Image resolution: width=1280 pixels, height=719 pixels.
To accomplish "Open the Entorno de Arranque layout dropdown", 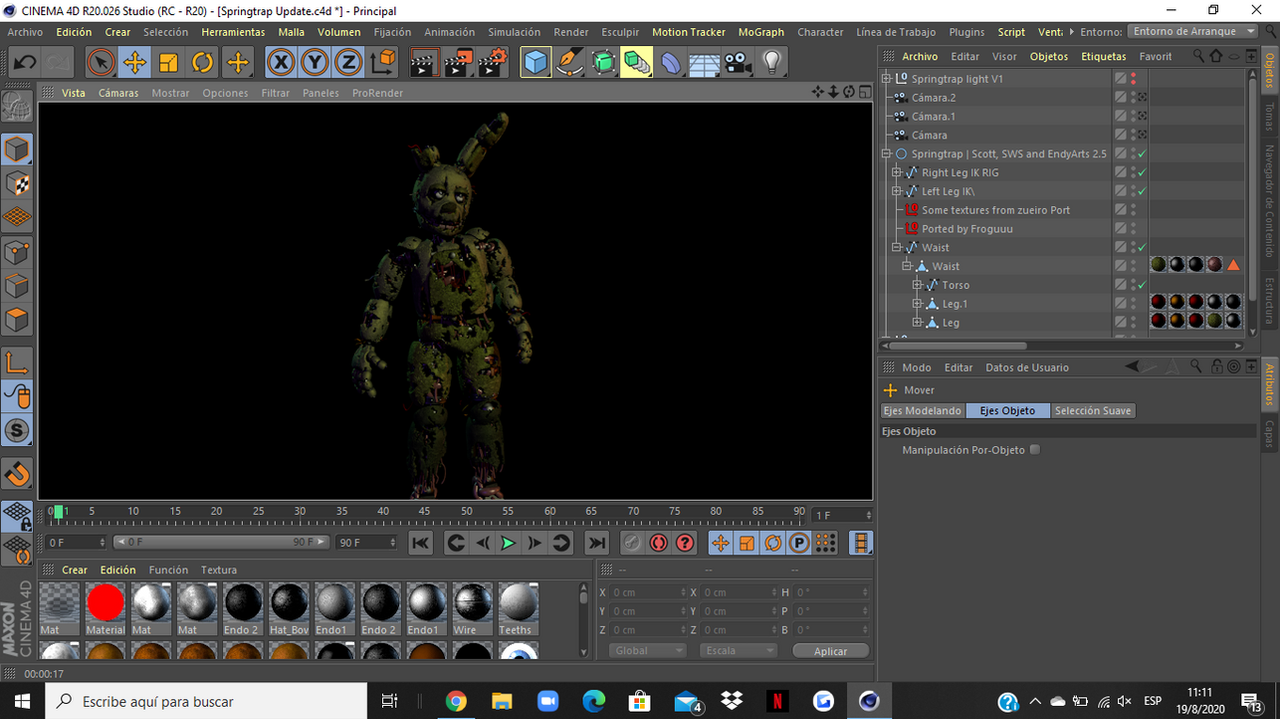I will (1193, 32).
